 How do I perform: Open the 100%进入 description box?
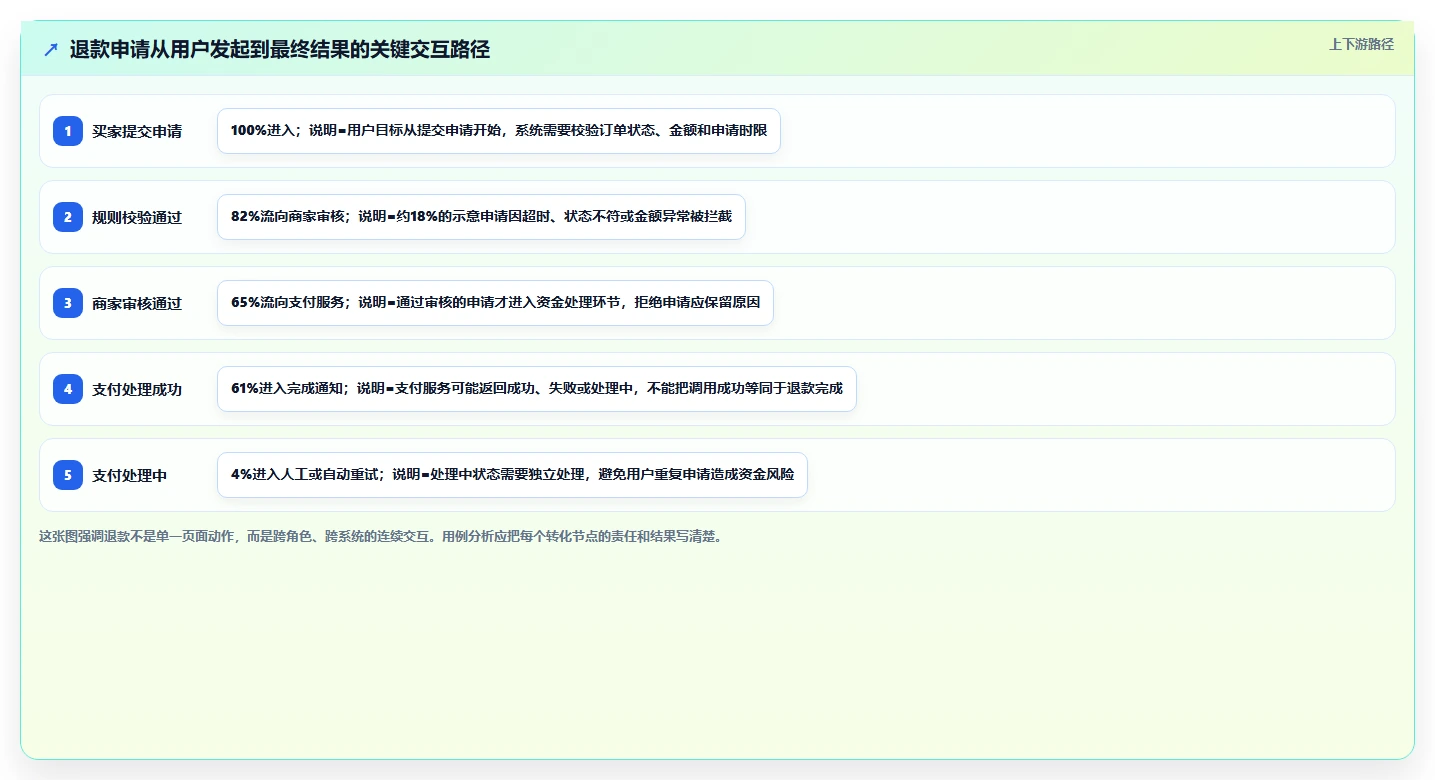[x=499, y=131]
